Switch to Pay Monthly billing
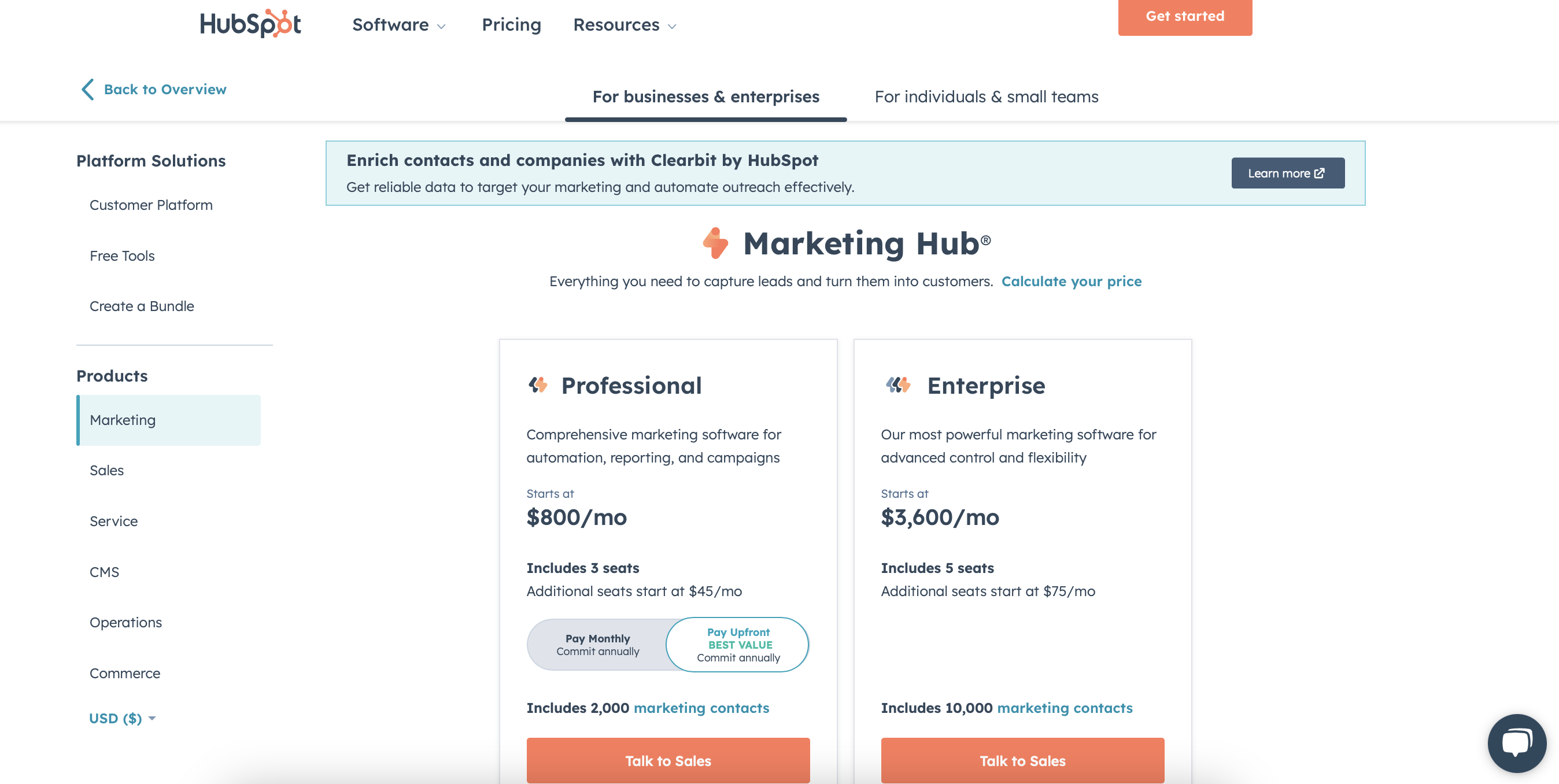 pos(597,644)
